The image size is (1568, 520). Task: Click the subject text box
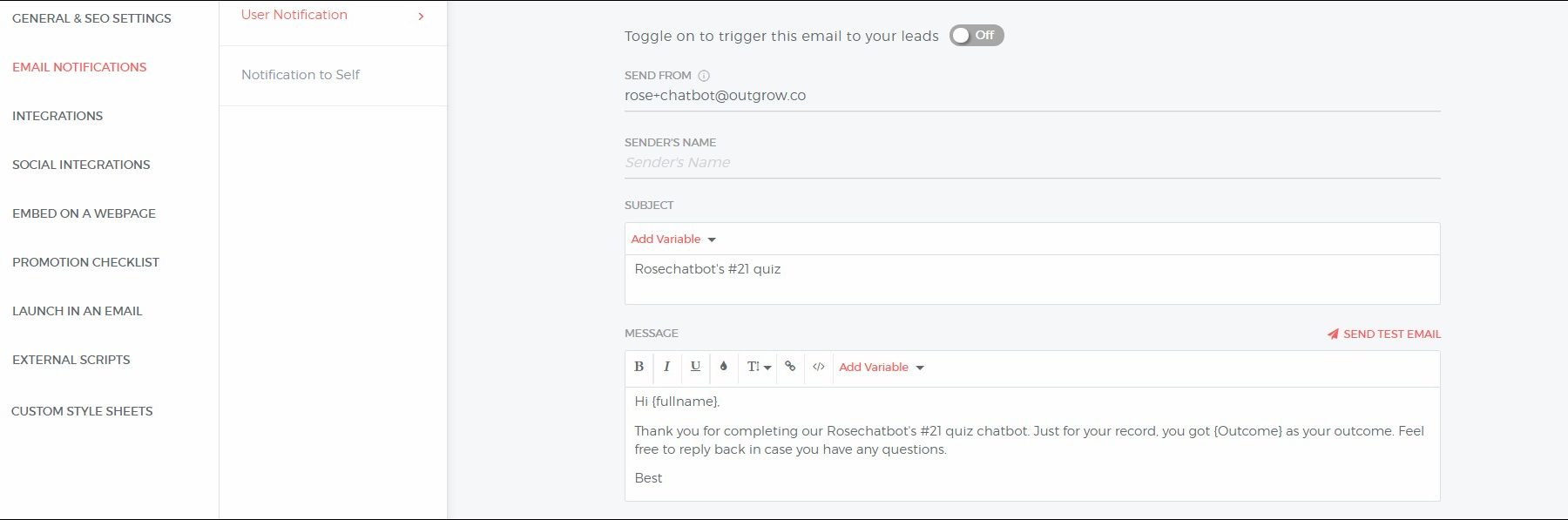pyautogui.click(x=1031, y=280)
